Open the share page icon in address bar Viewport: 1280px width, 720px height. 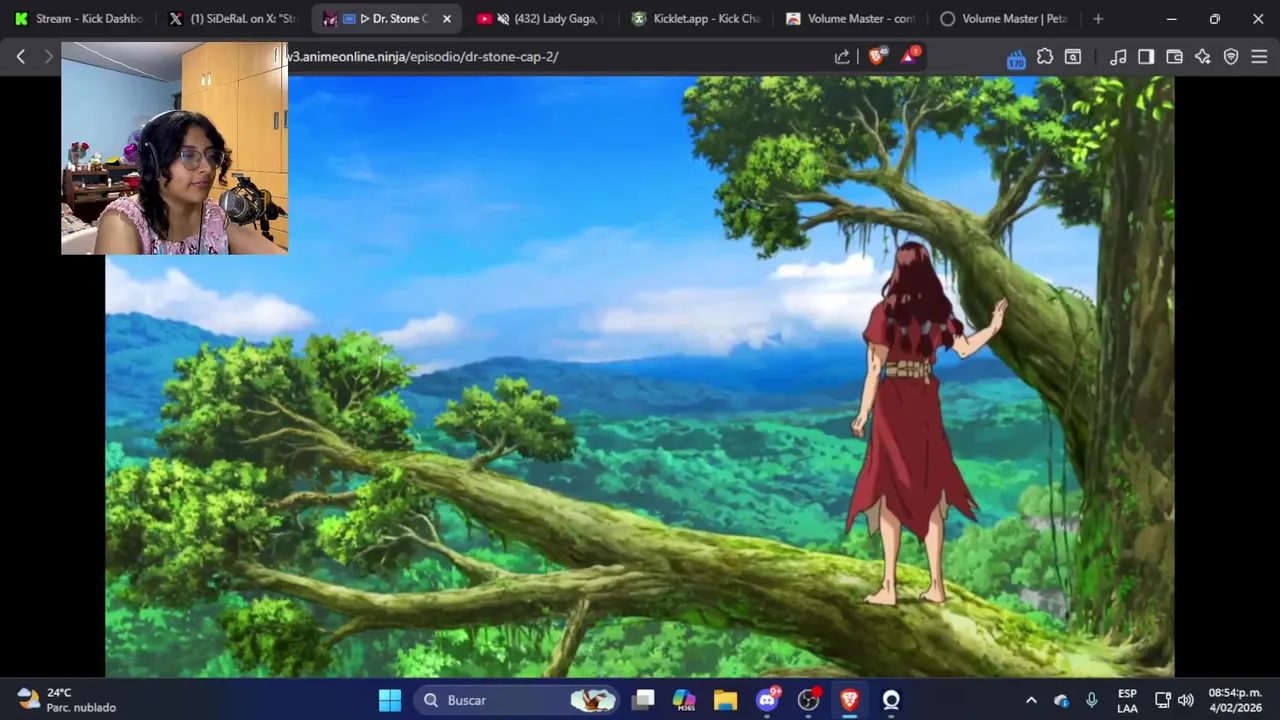click(x=842, y=57)
